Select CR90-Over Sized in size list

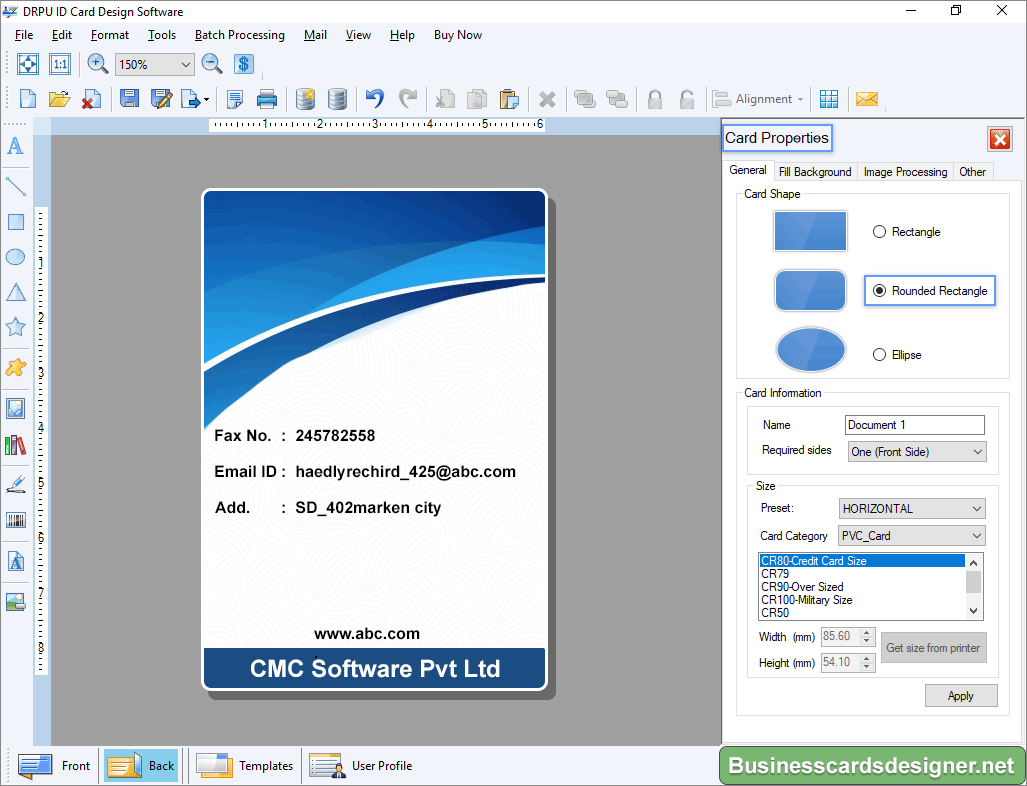802,587
